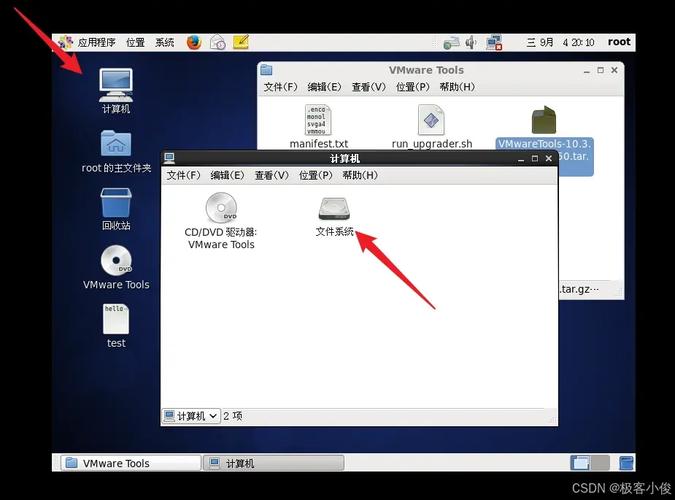This screenshot has width=675, height=500.
Task: Click the date and time clock
Action: tap(560, 42)
